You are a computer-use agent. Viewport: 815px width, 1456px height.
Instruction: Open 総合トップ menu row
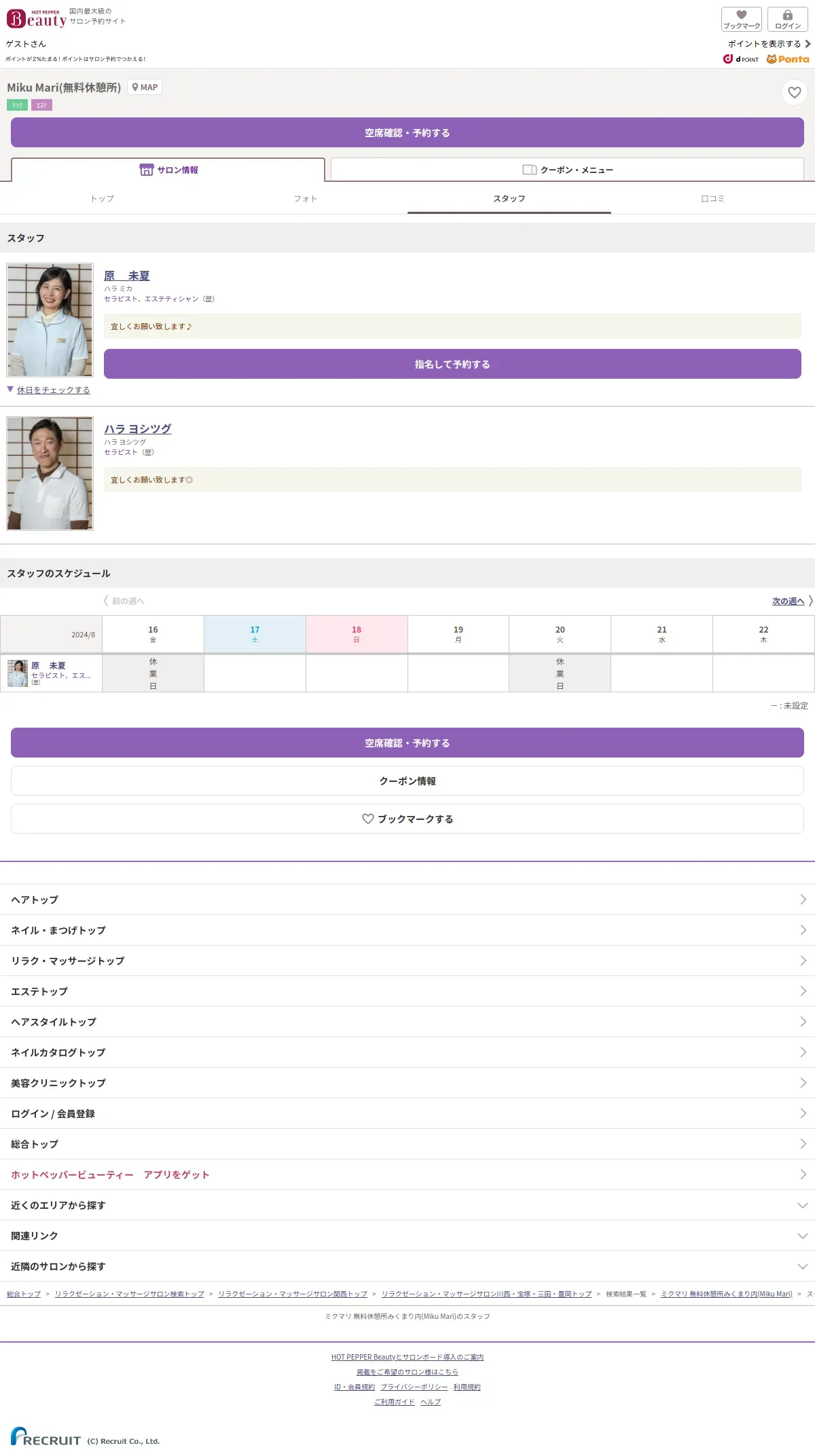[x=407, y=1144]
